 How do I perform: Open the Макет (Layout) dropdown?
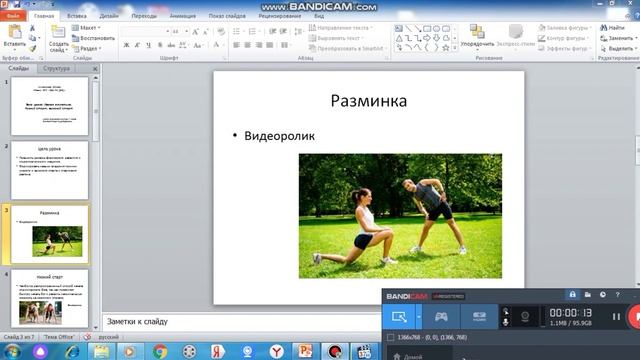click(x=86, y=28)
